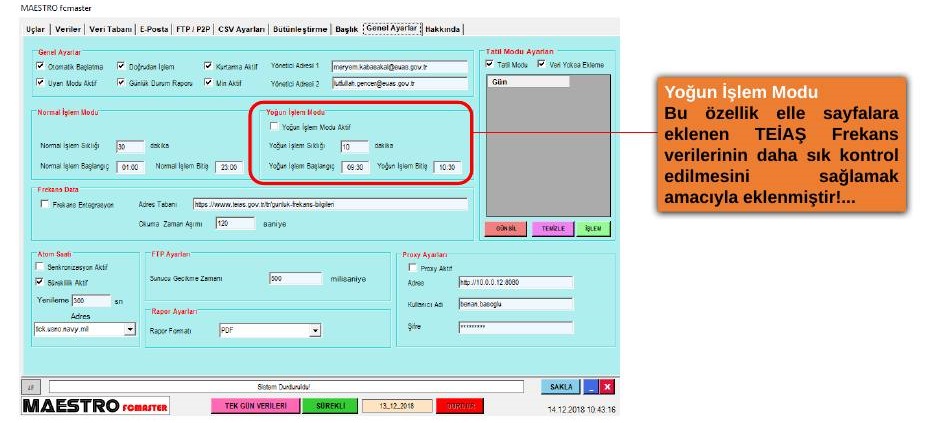Screen dimensions: 934x423
Task: Toggle the Uyarı Modu Aktif checkbox
Action: coord(41,83)
